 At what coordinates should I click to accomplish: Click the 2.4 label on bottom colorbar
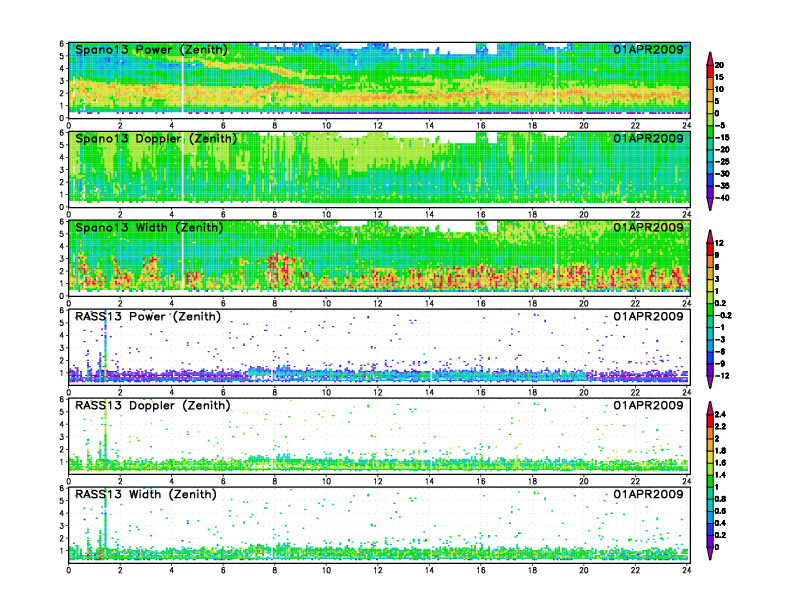coord(720,414)
